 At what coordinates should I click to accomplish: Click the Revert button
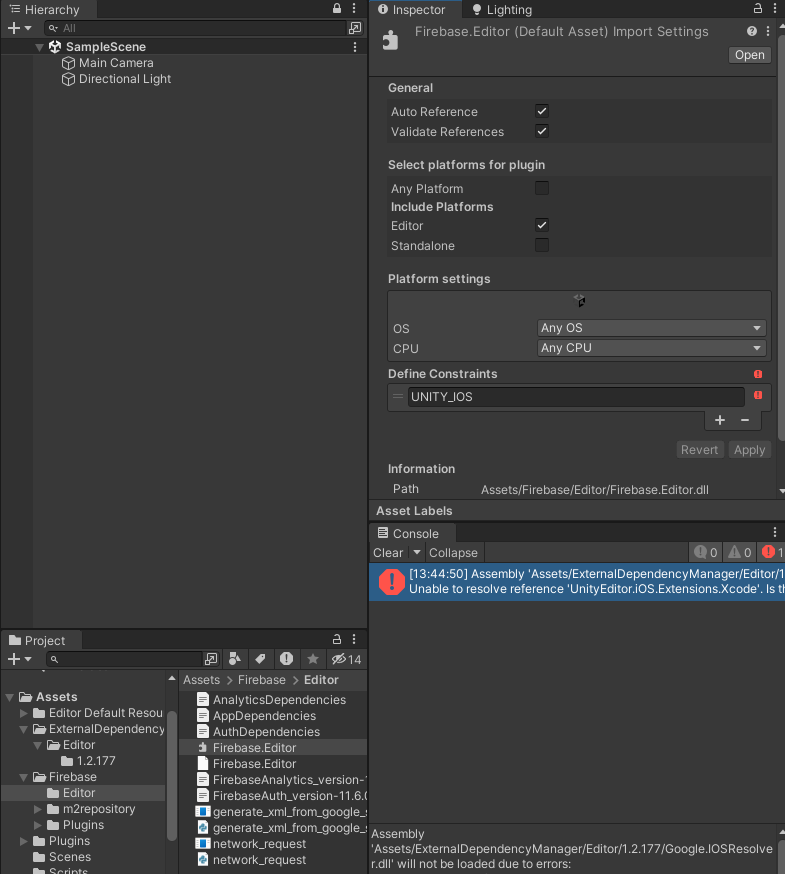point(699,450)
